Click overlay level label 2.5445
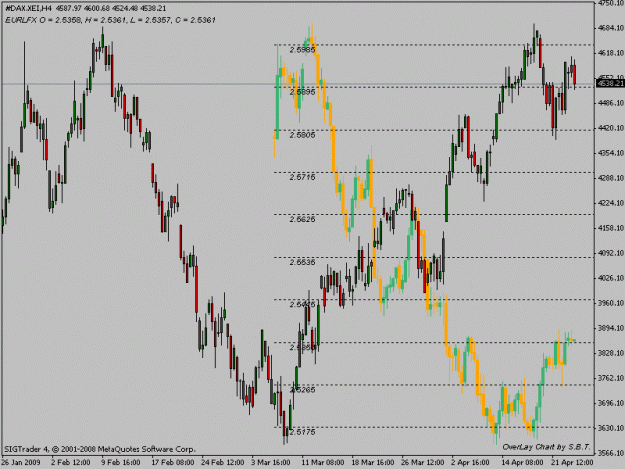Viewport: 625px width, 469px height. coord(302,304)
